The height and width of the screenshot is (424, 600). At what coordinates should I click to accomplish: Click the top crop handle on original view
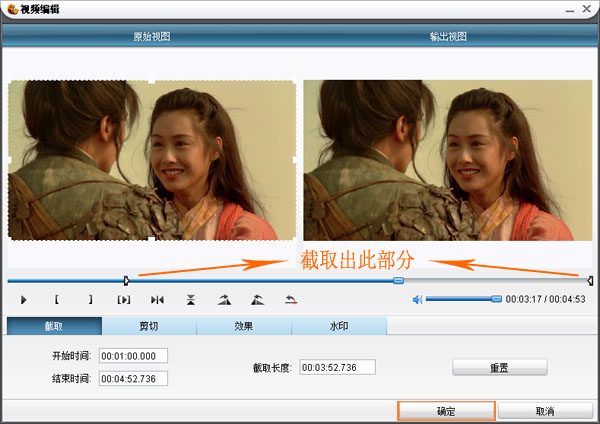click(x=152, y=81)
